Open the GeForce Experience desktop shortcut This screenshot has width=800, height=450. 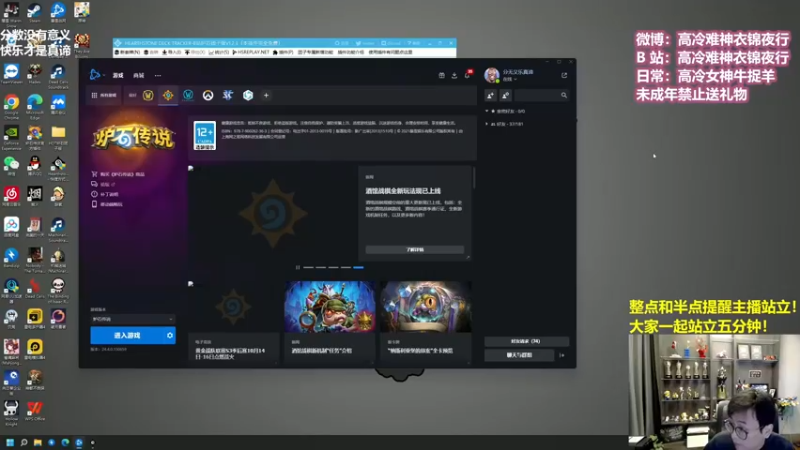[x=11, y=138]
